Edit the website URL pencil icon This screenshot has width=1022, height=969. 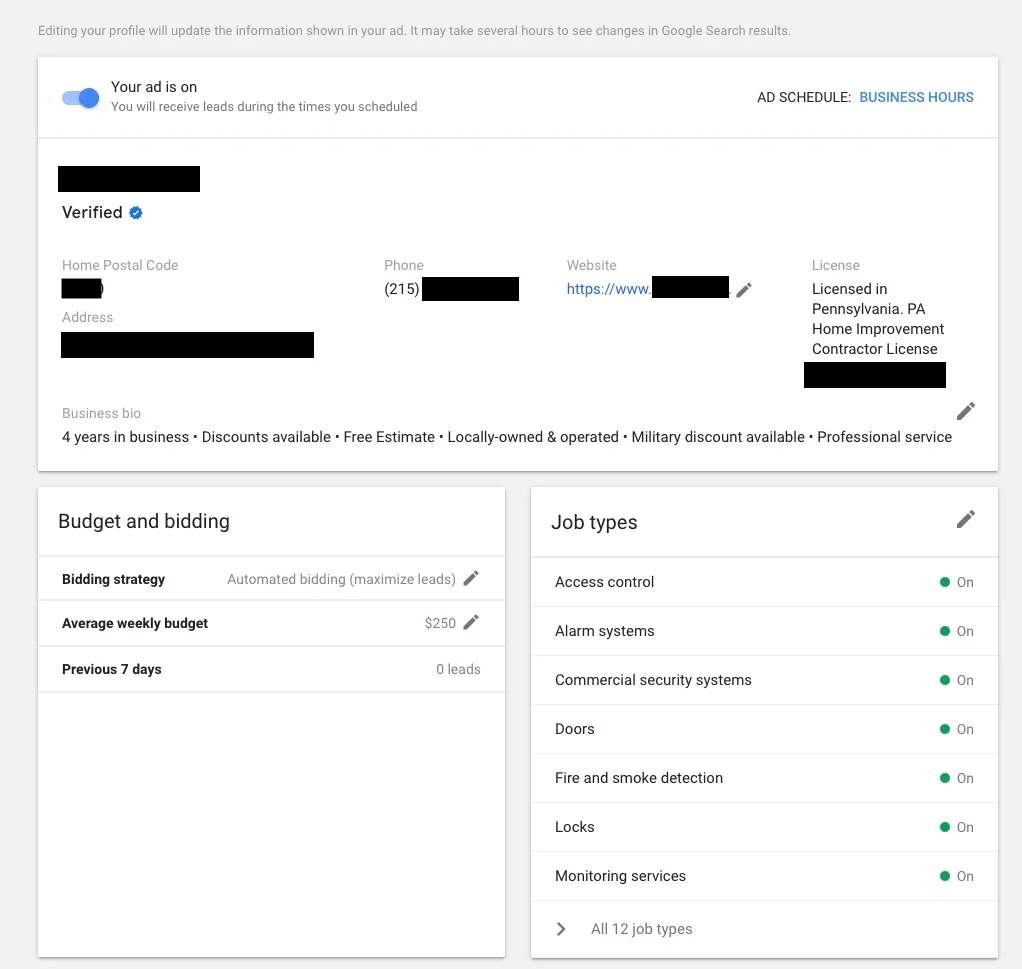(x=743, y=290)
